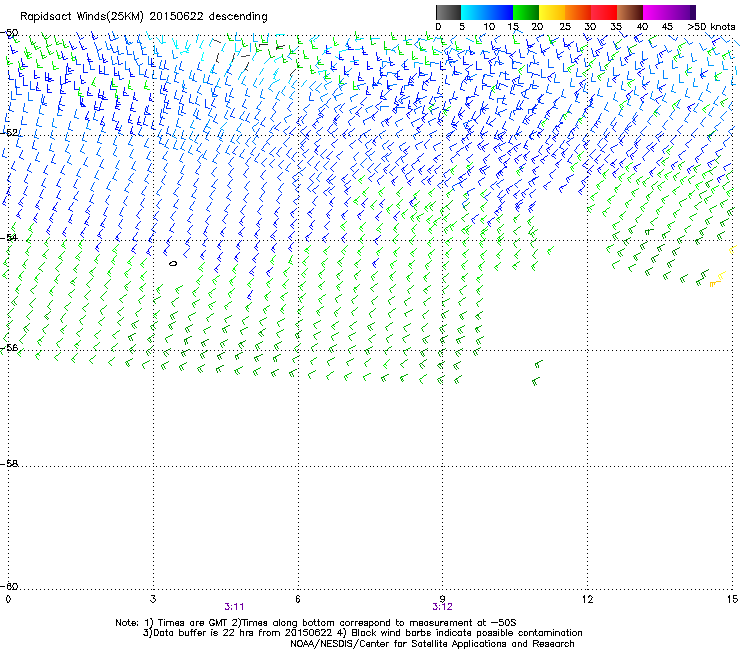740x650 pixels.
Task: Click the brown 35-40 knots color segment
Action: (630, 12)
